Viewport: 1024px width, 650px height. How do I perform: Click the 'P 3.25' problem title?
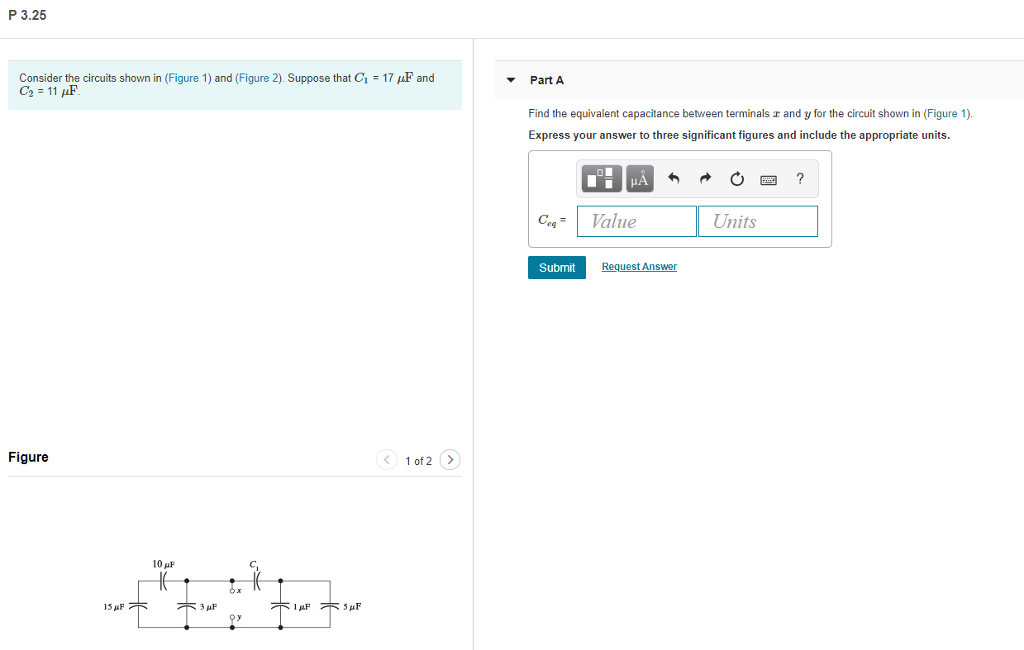[27, 15]
